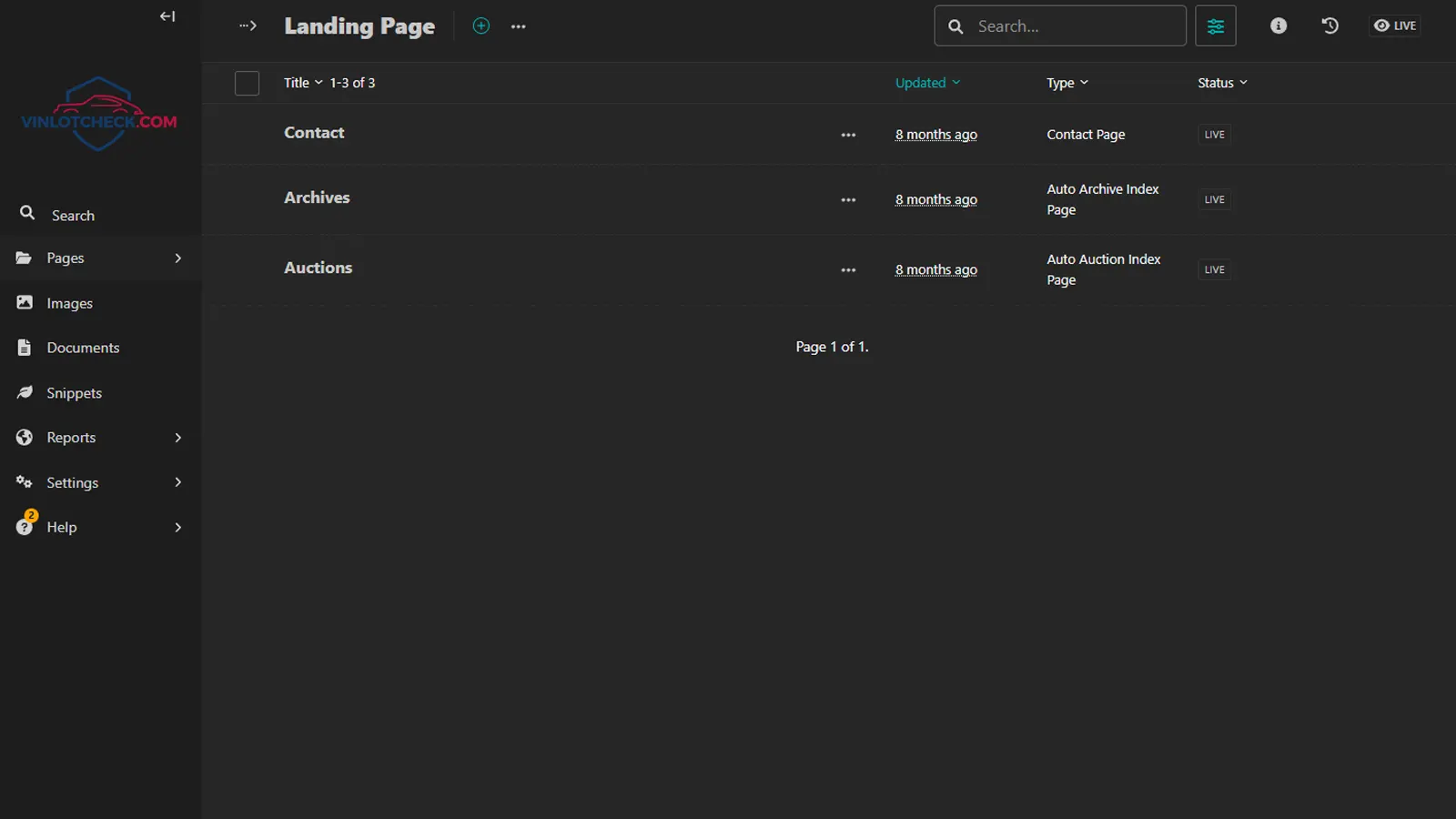
Task: Open the Documents section in sidebar
Action: [83, 347]
